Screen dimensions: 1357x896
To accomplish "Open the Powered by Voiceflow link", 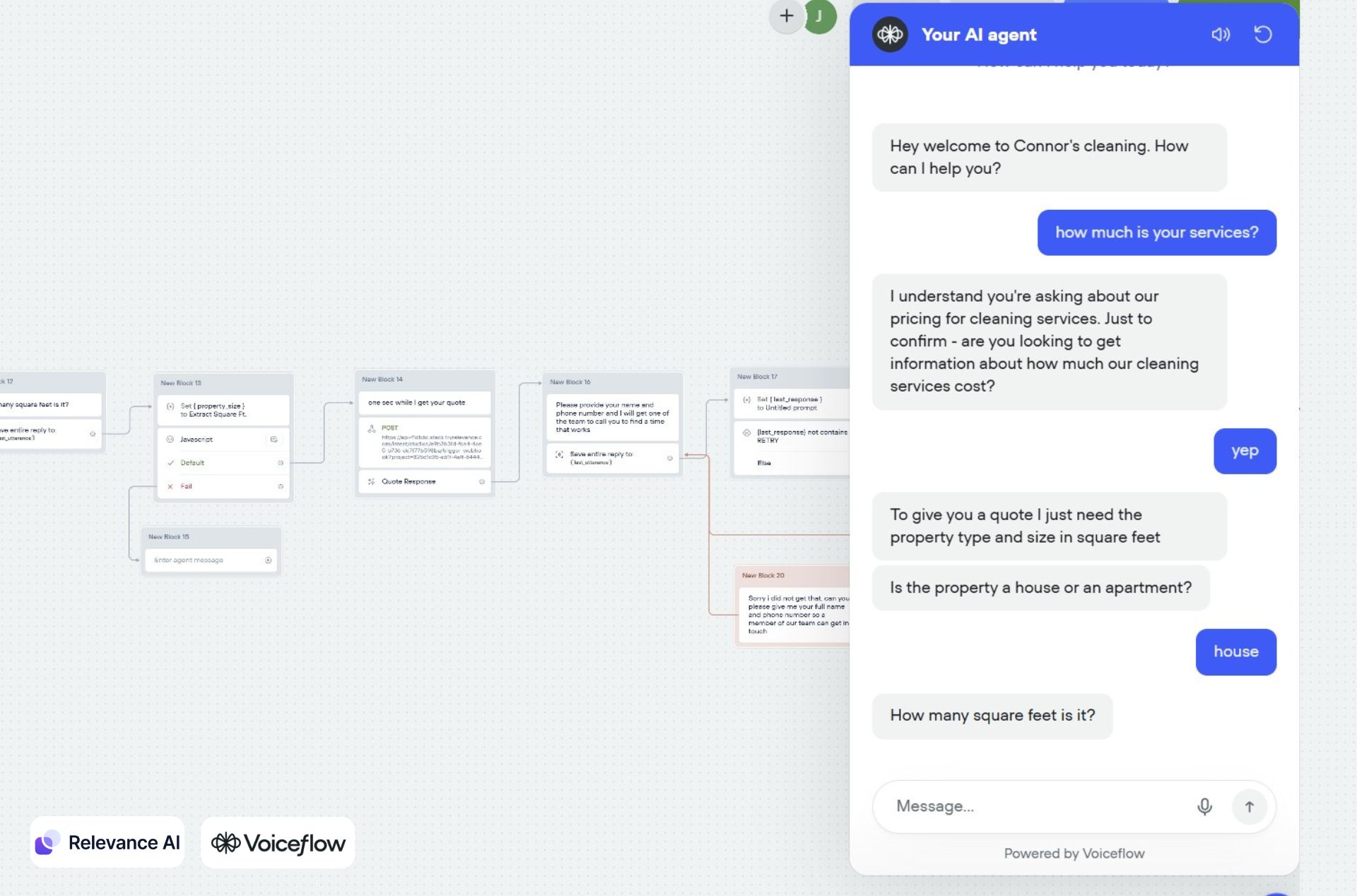I will tap(1074, 854).
